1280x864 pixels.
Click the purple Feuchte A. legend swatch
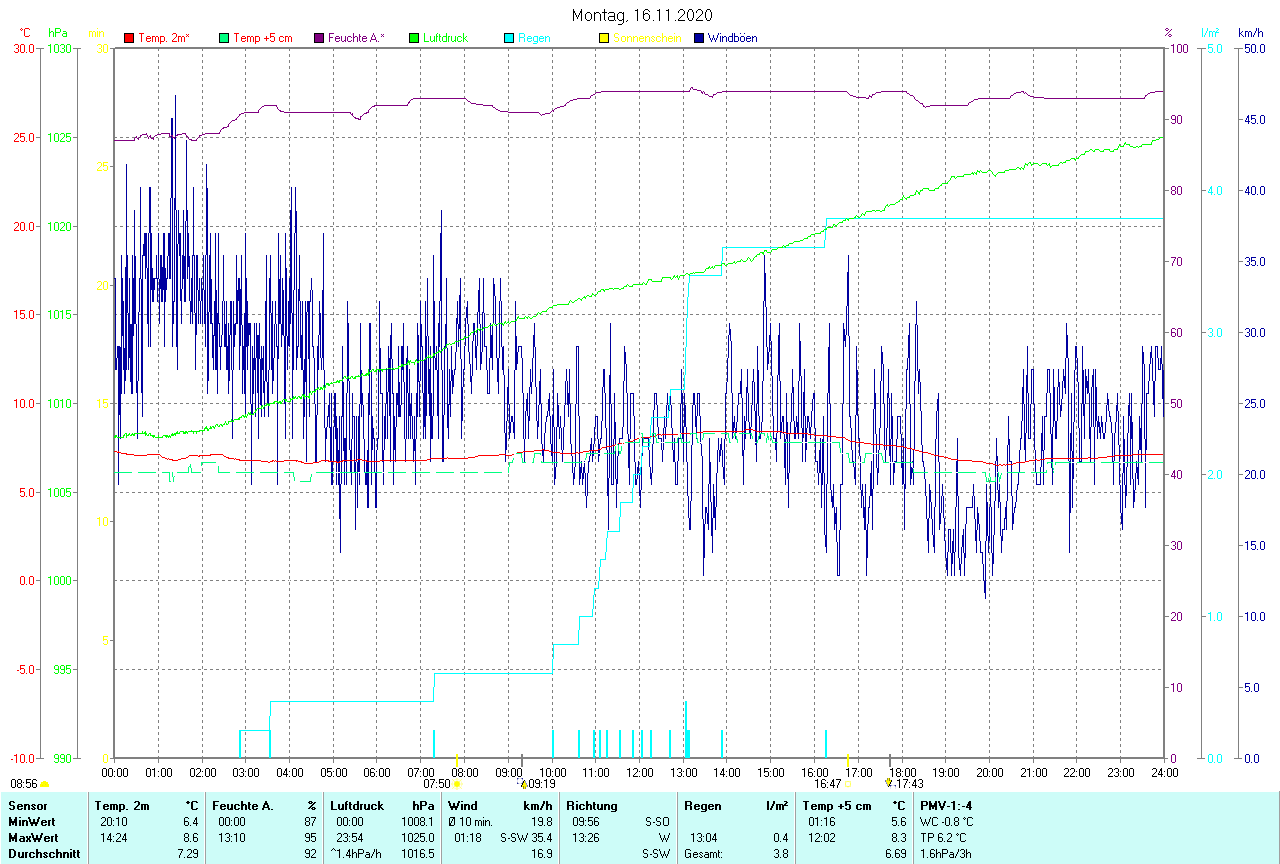click(x=319, y=38)
